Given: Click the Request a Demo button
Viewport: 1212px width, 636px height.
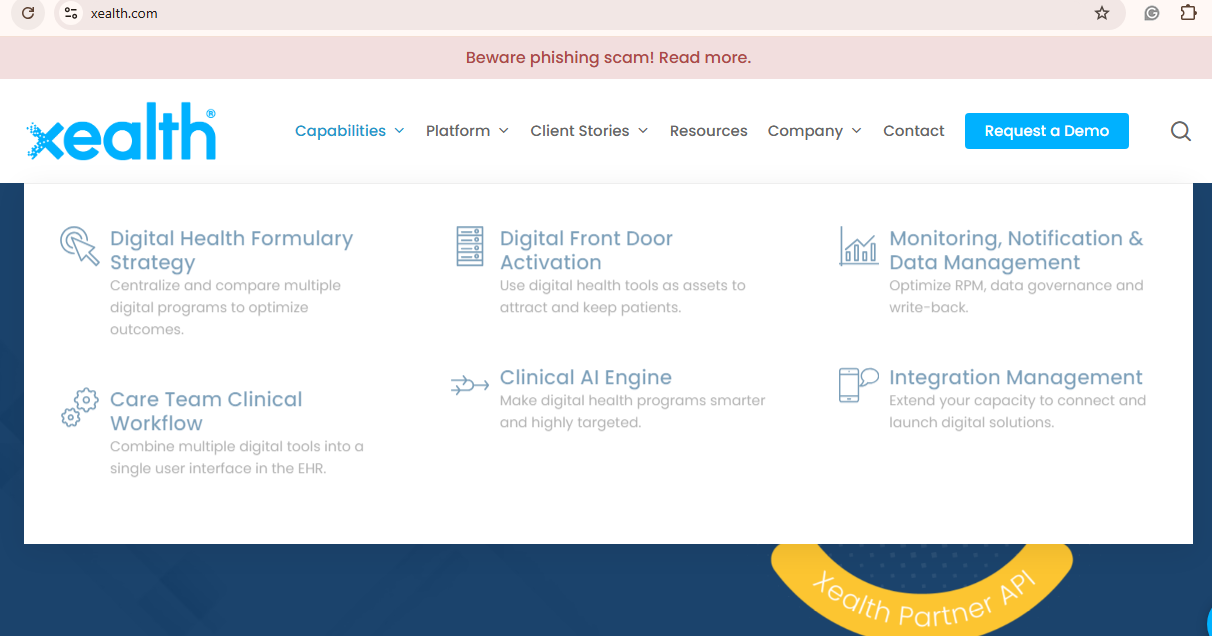Looking at the screenshot, I should click(1046, 130).
